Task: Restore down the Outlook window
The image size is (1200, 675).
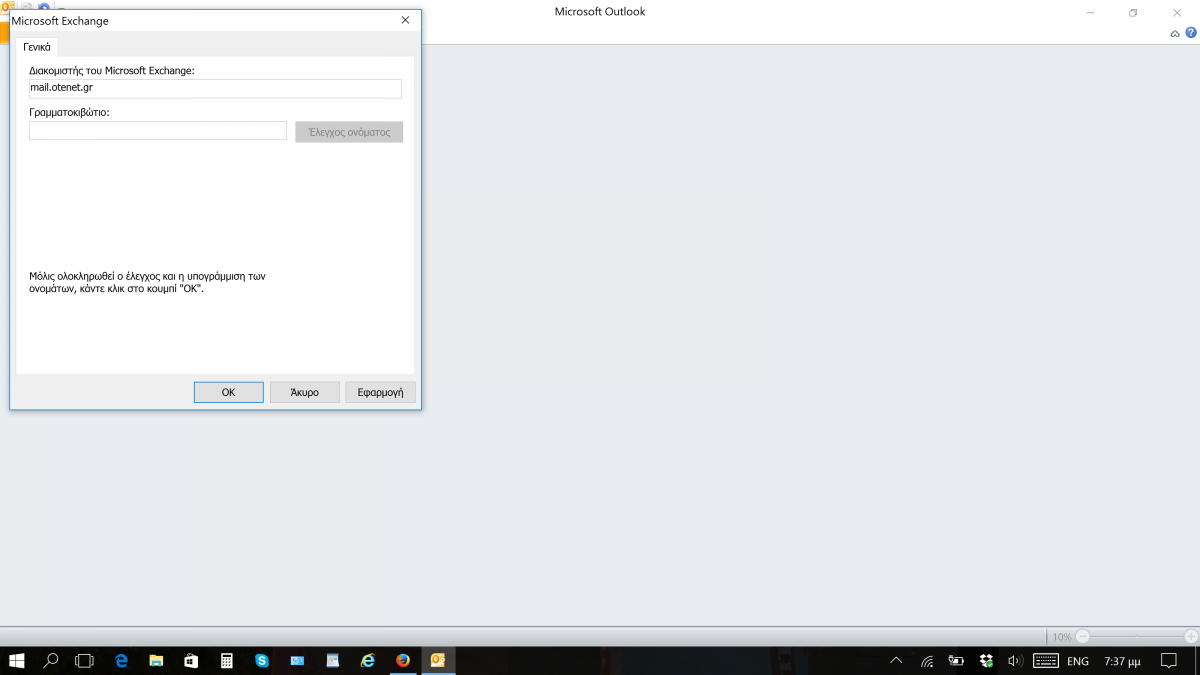Action: click(x=1133, y=12)
